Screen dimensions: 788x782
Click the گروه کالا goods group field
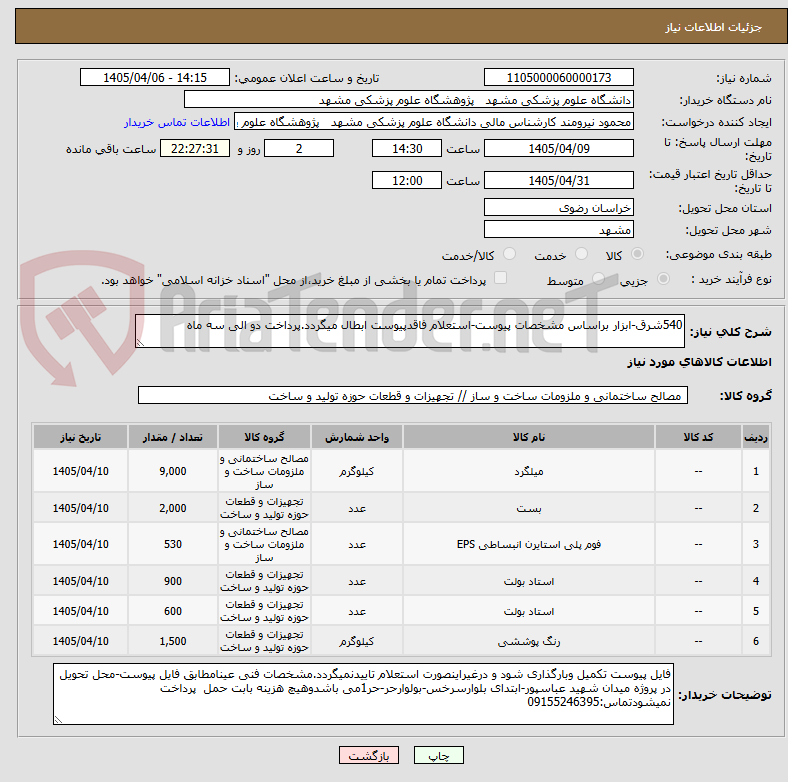(x=413, y=396)
